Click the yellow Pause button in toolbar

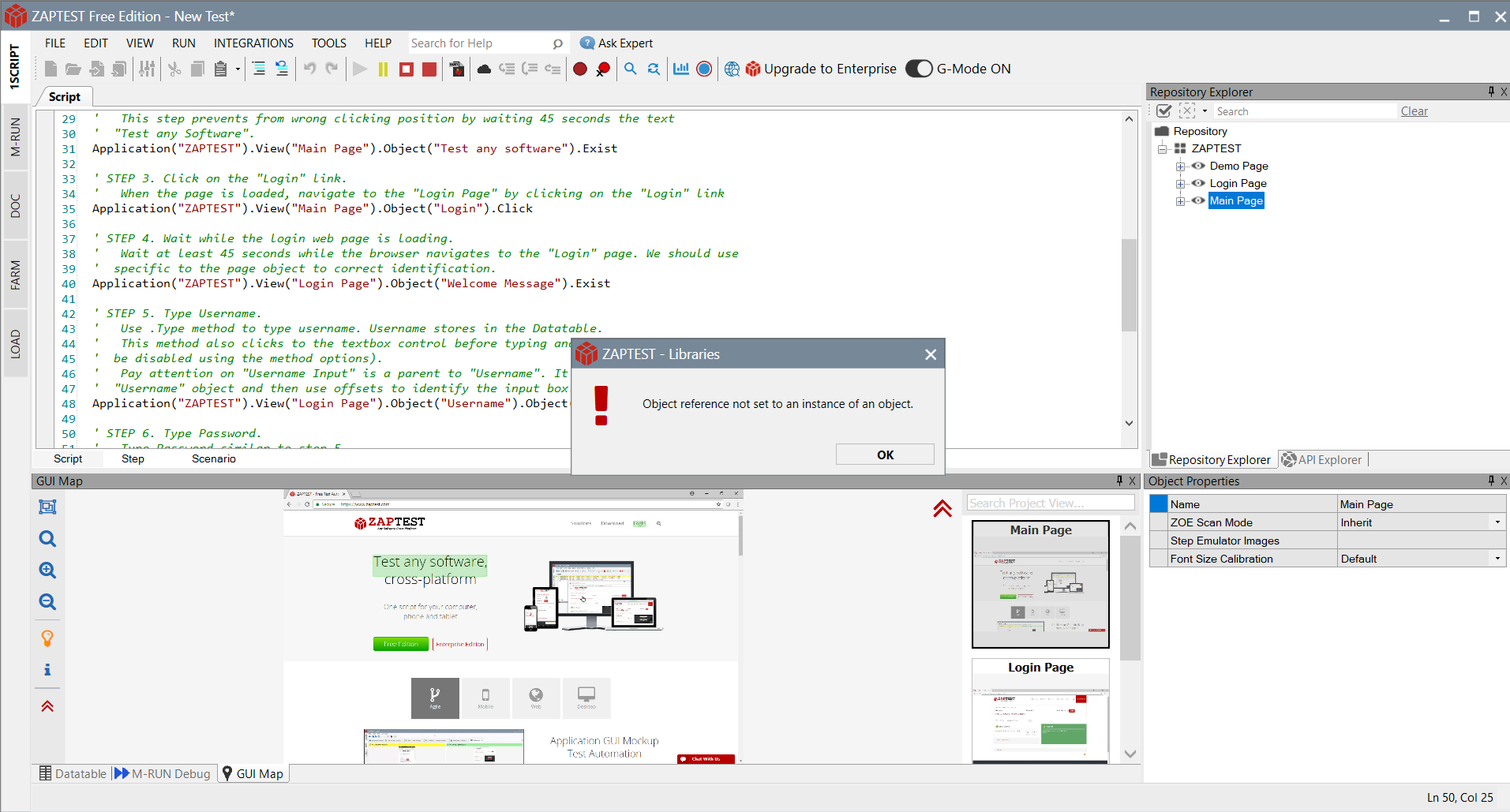(383, 69)
